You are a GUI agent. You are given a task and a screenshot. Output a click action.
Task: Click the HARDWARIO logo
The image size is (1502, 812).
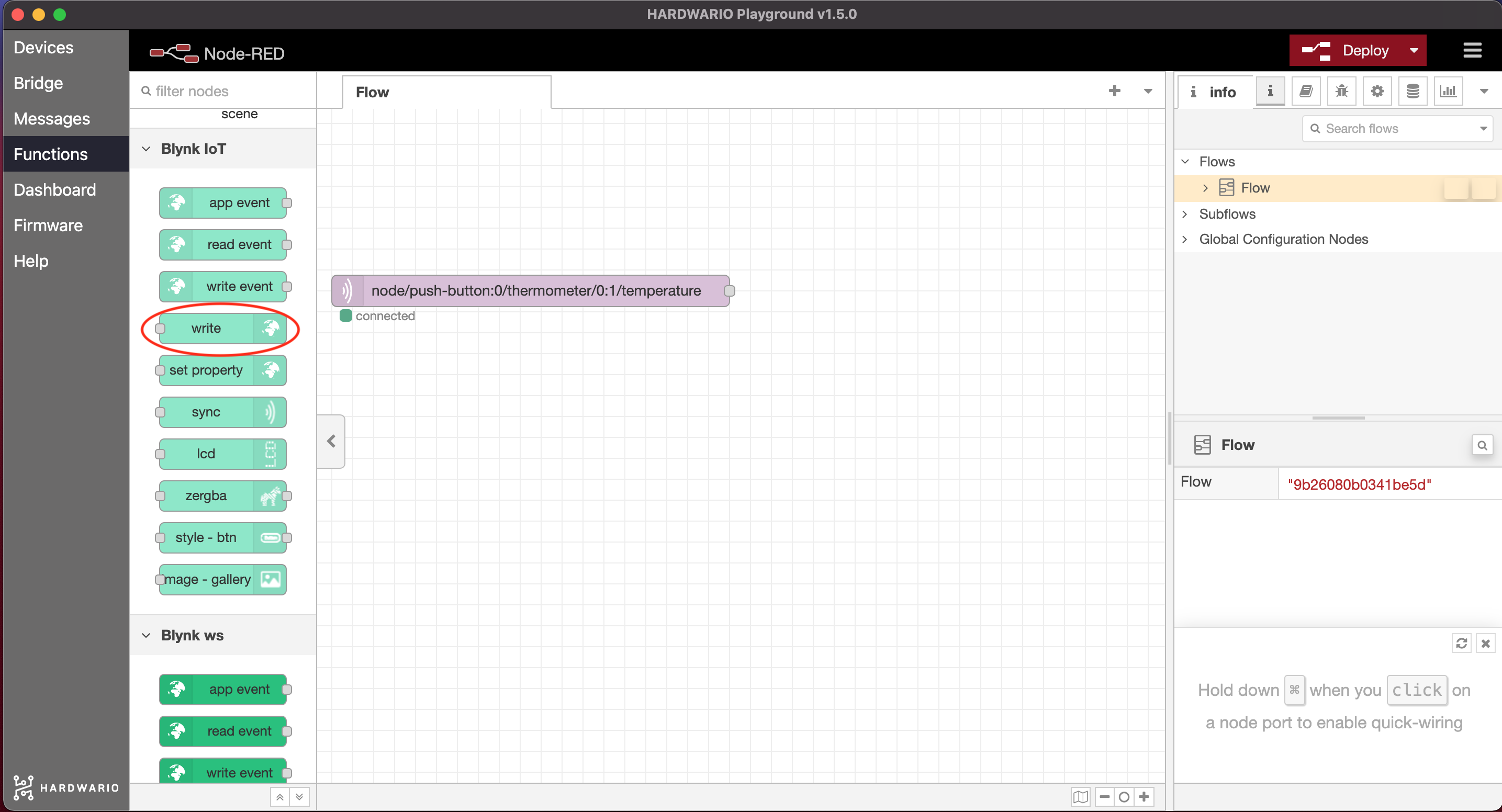[66, 787]
